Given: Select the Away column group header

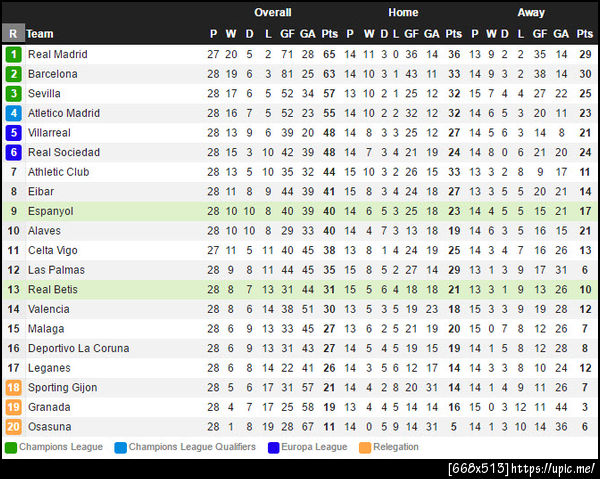Looking at the screenshot, I should click(531, 13).
